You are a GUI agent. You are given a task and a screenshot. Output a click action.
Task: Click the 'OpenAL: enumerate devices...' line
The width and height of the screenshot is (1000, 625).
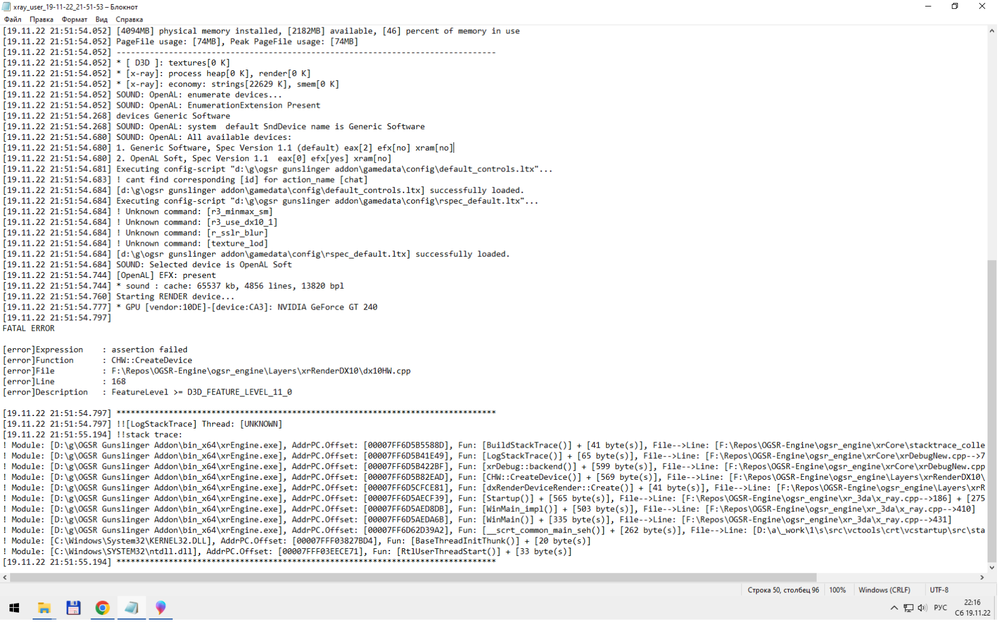(x=142, y=94)
